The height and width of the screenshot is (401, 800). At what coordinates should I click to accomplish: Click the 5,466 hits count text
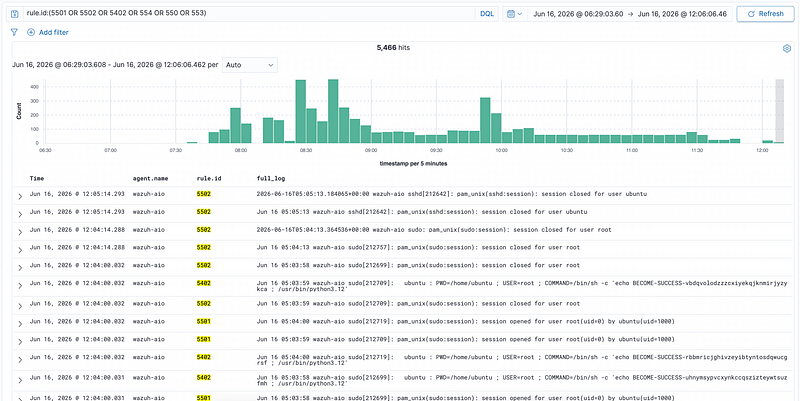(x=393, y=48)
